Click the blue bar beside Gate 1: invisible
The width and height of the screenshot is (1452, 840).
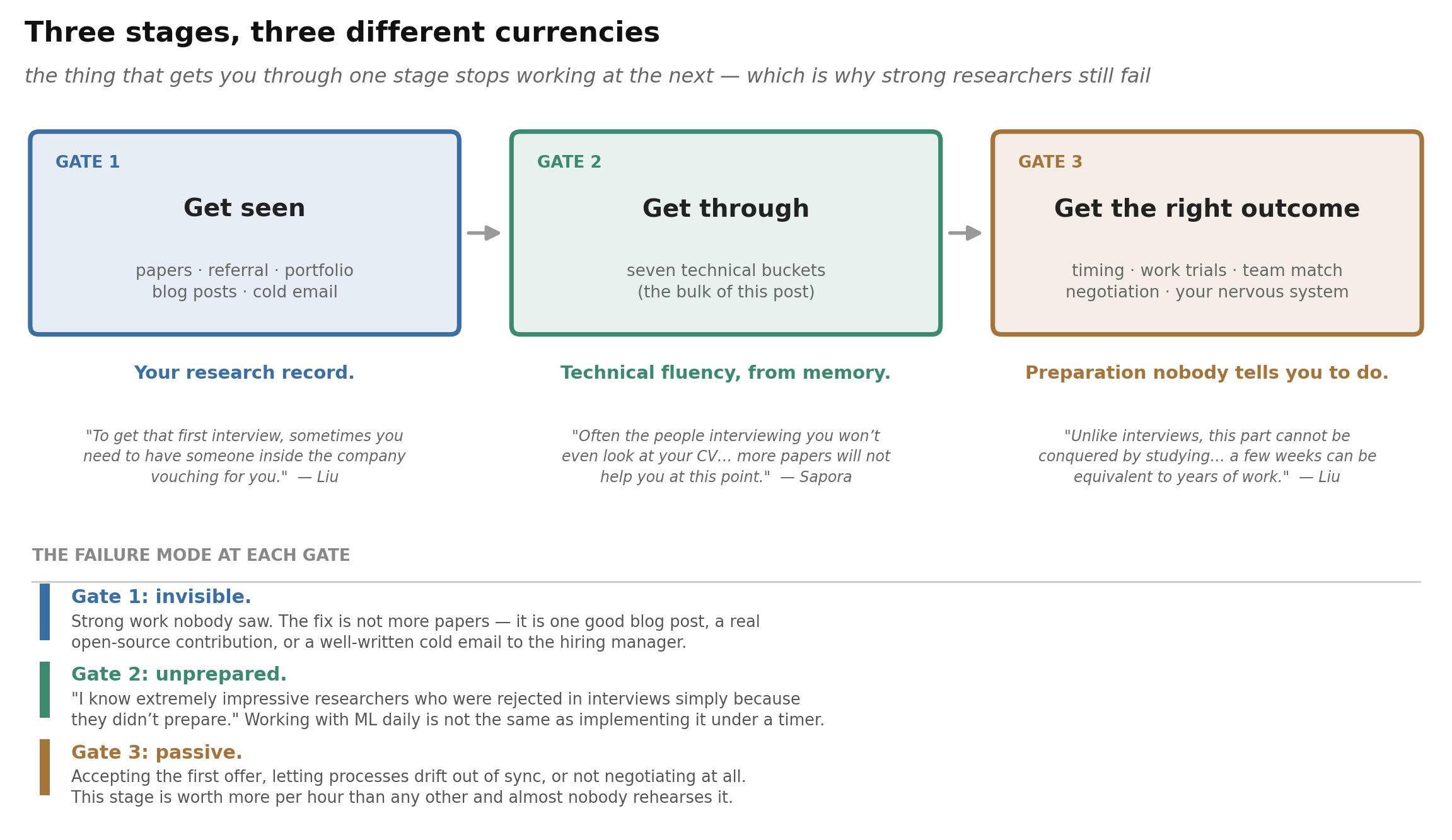pyautogui.click(x=45, y=612)
